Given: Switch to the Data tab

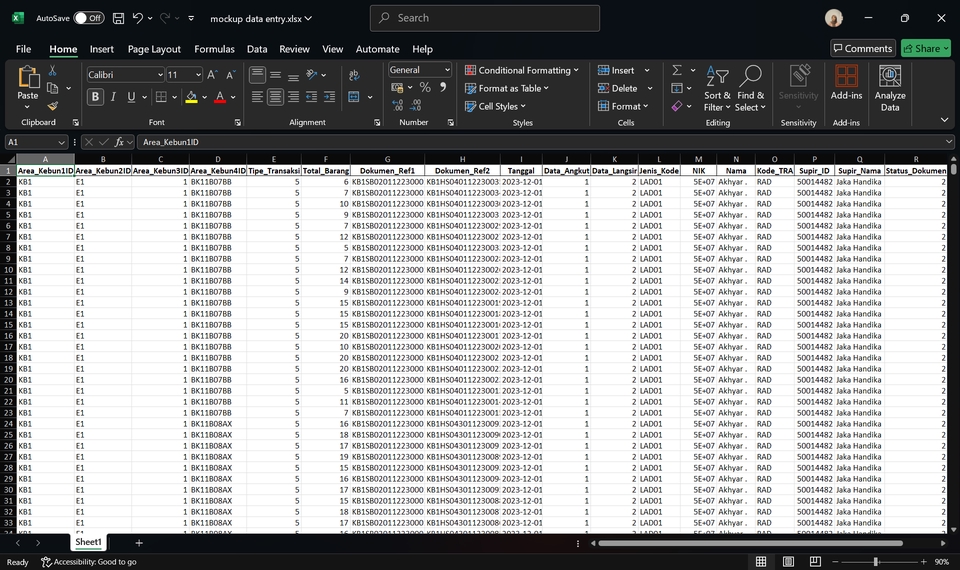Looking at the screenshot, I should click(257, 49).
